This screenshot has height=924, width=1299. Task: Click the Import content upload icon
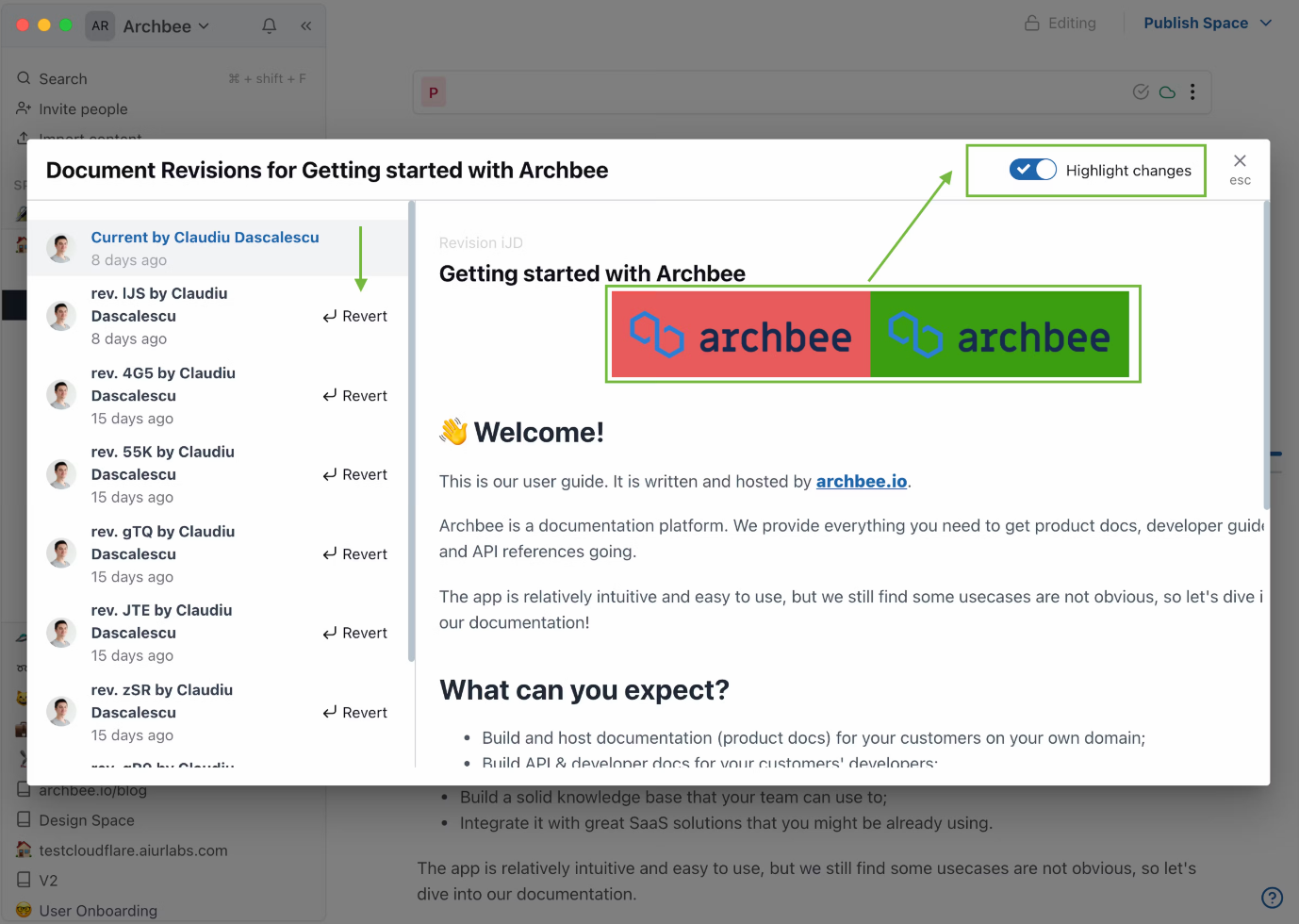click(x=23, y=139)
